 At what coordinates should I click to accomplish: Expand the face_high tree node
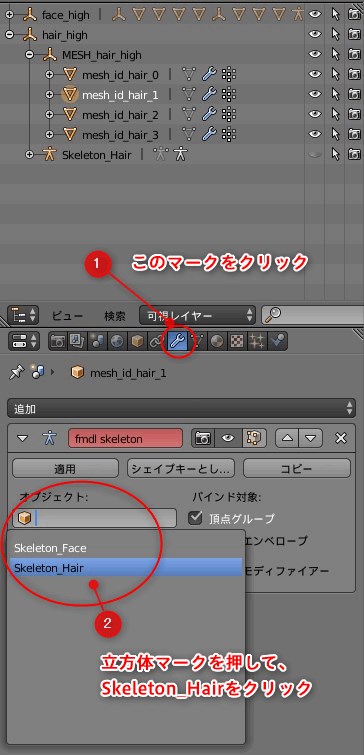[x=9, y=15]
